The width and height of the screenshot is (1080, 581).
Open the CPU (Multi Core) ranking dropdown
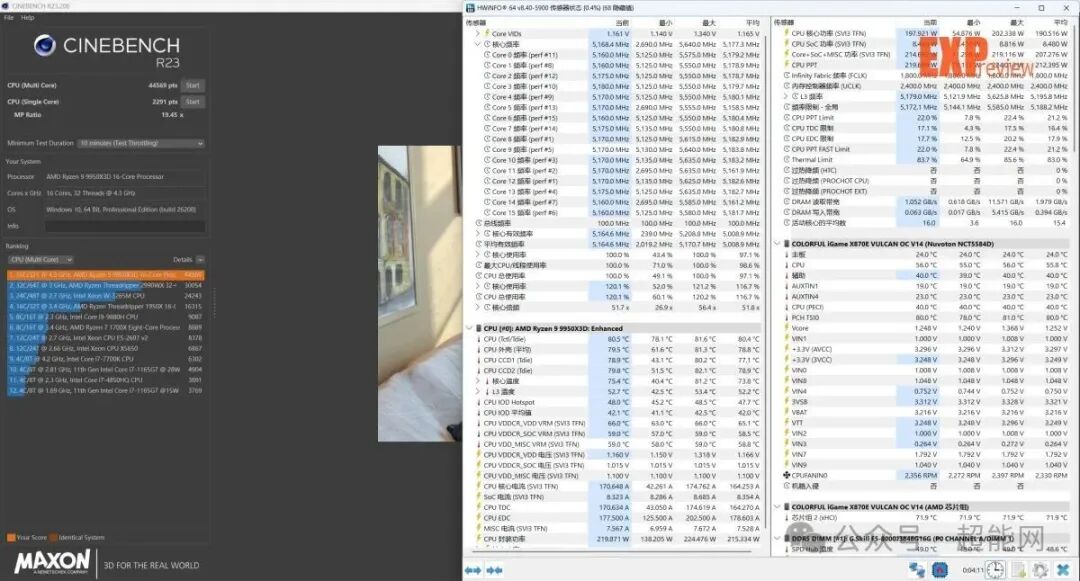(x=40, y=259)
